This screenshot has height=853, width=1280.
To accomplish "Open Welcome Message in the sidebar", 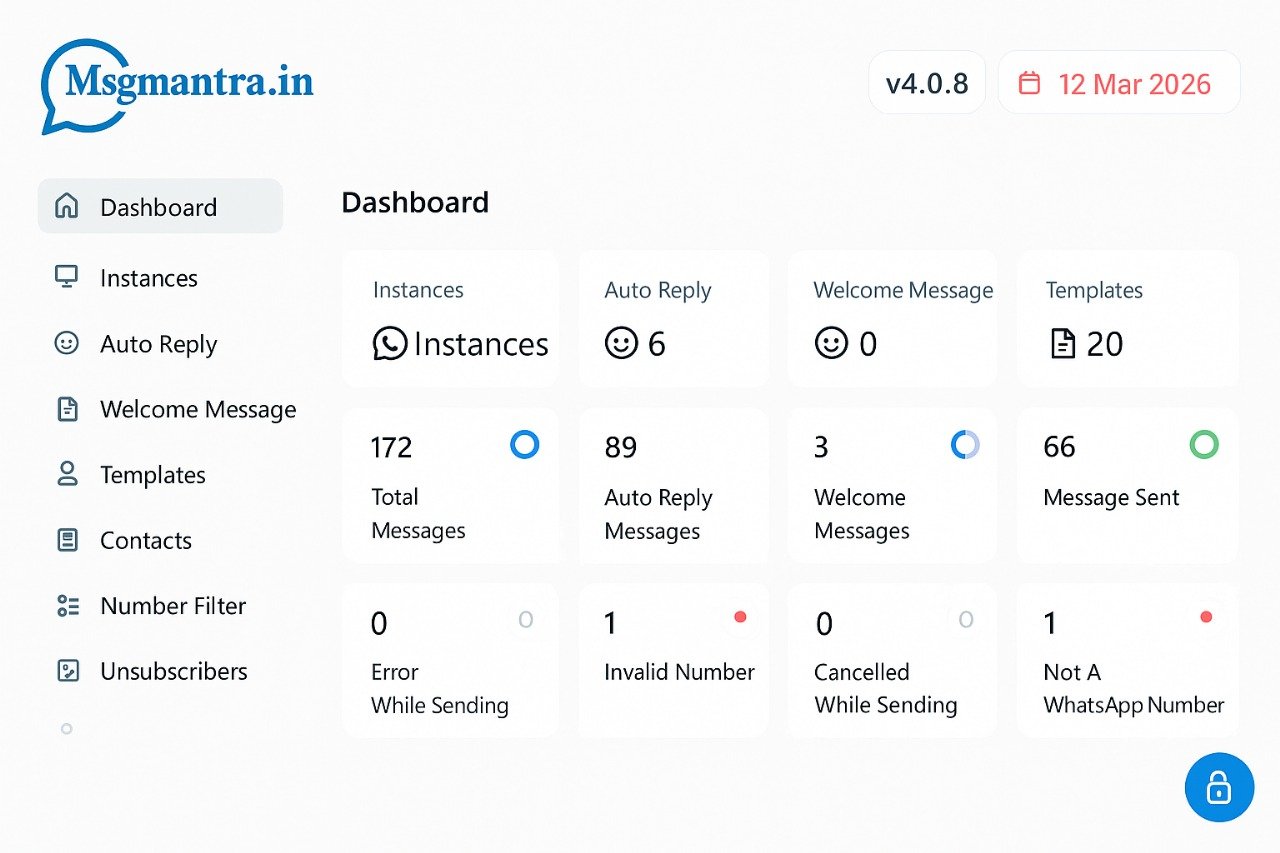I will point(197,409).
